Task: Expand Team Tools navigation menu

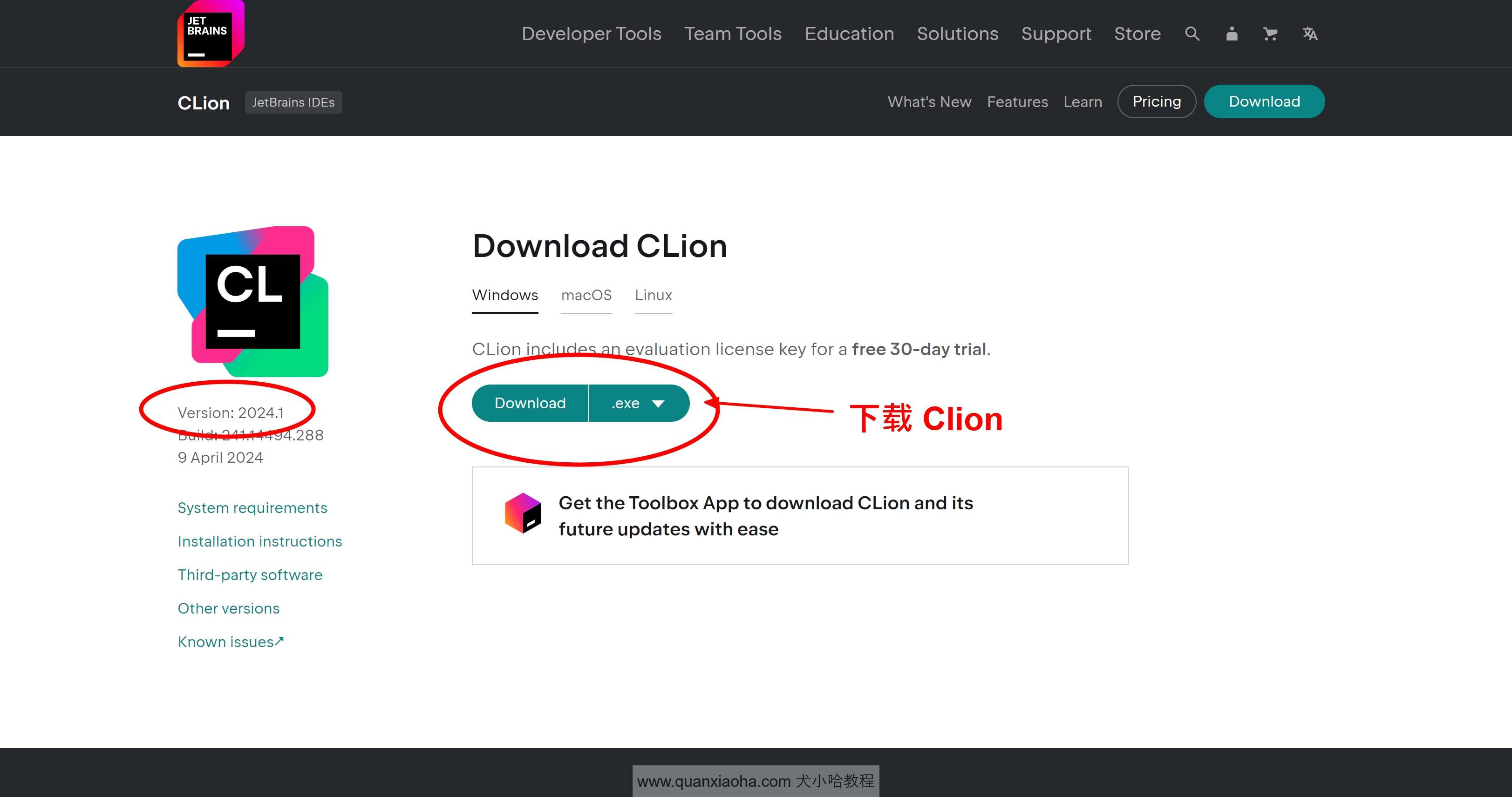Action: pos(733,33)
